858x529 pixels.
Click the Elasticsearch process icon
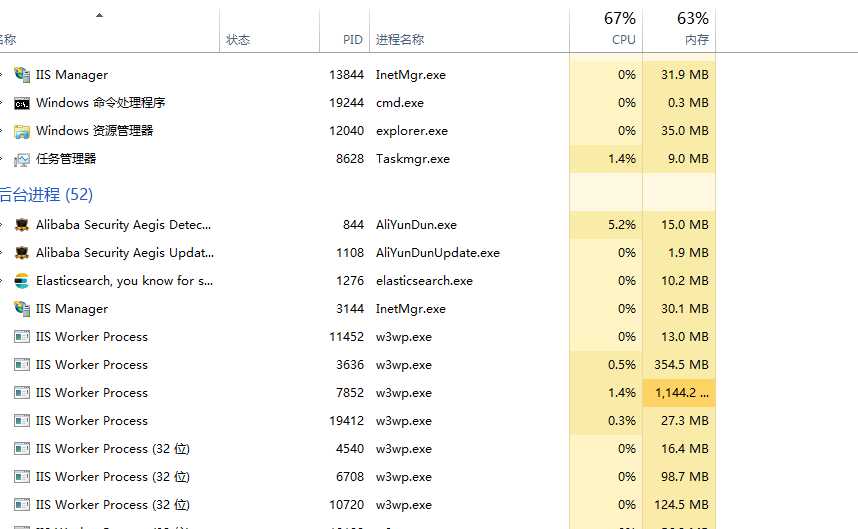(x=22, y=281)
